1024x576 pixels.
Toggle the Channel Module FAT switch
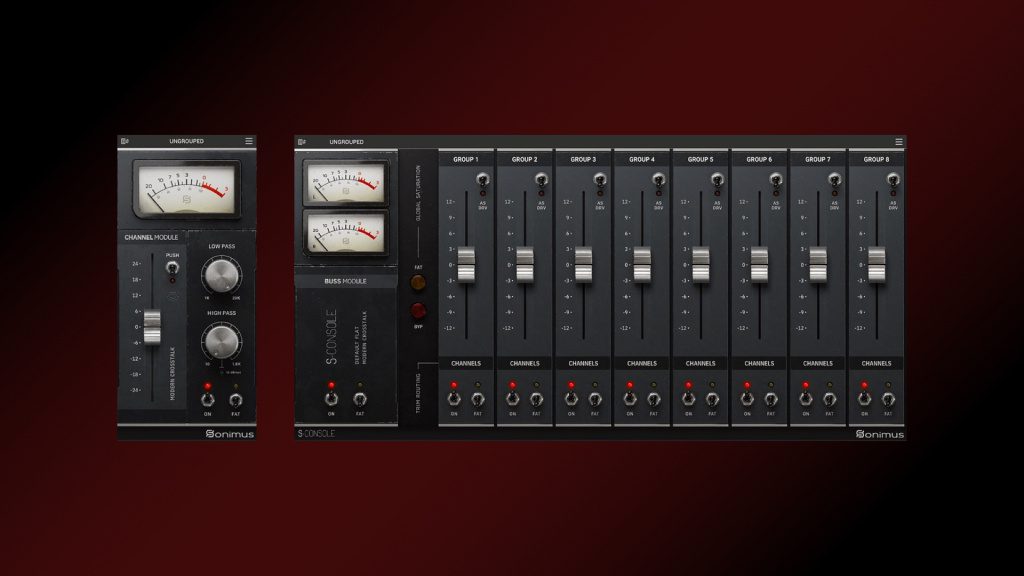[236, 398]
